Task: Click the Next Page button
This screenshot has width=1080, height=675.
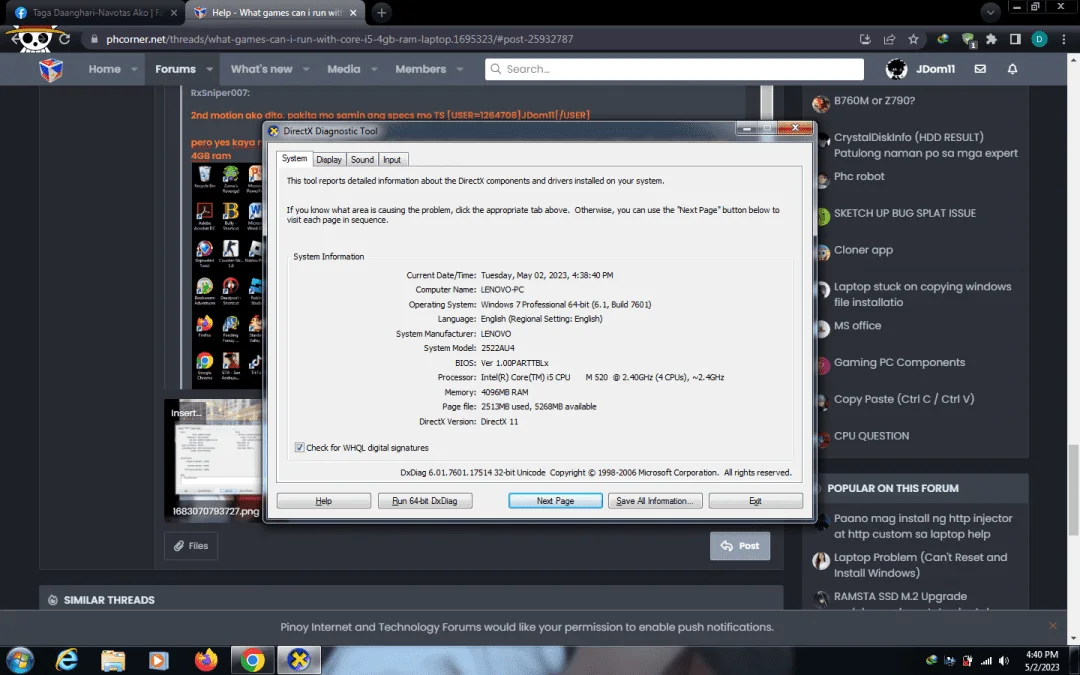Action: pyautogui.click(x=555, y=501)
